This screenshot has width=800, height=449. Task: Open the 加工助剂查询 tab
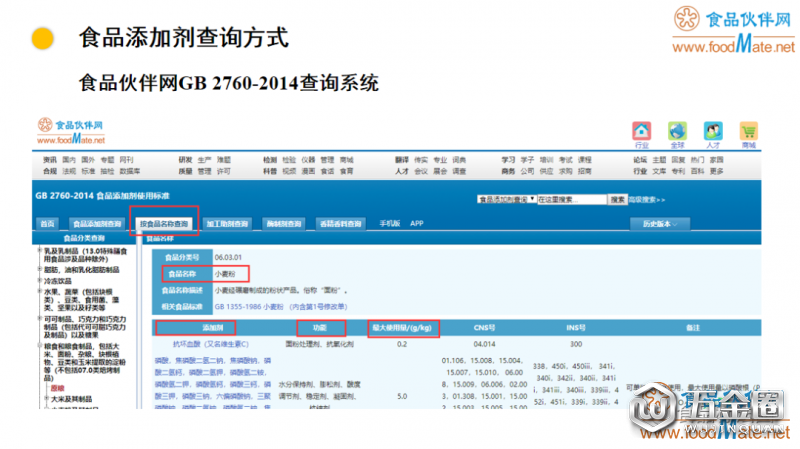click(227, 224)
